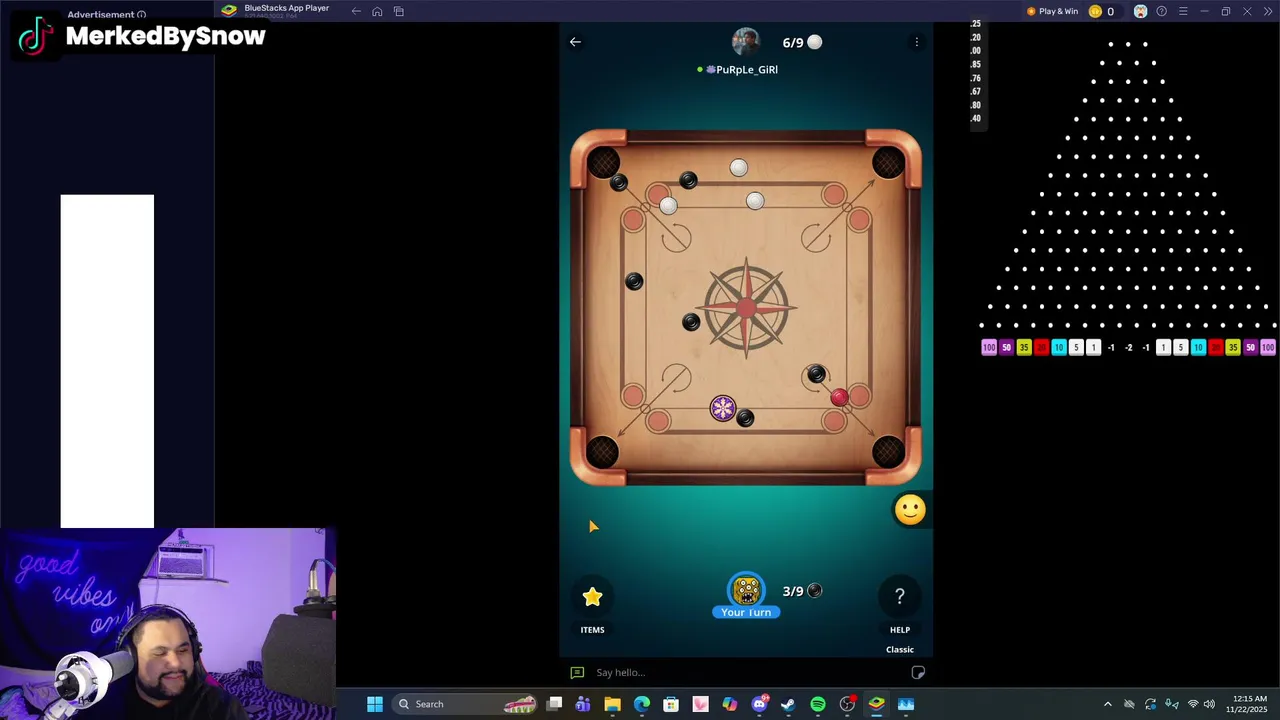This screenshot has width=1280, height=720.
Task: Open File Explorer from taskbar
Action: [x=612, y=704]
